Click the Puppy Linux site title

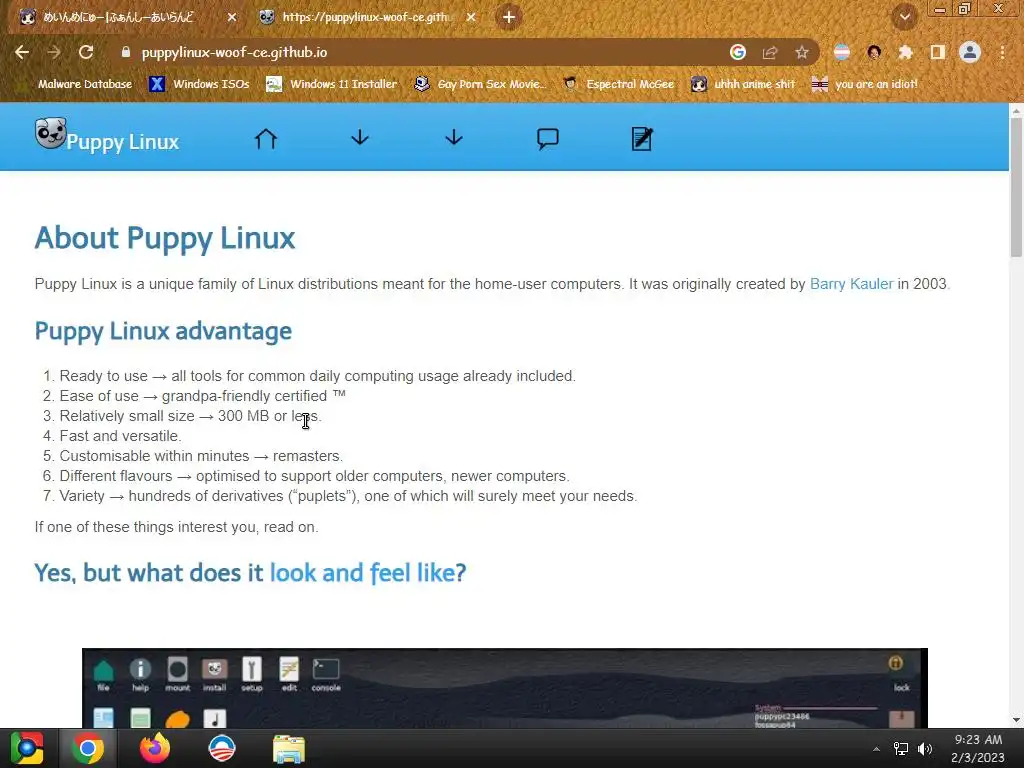pos(123,142)
